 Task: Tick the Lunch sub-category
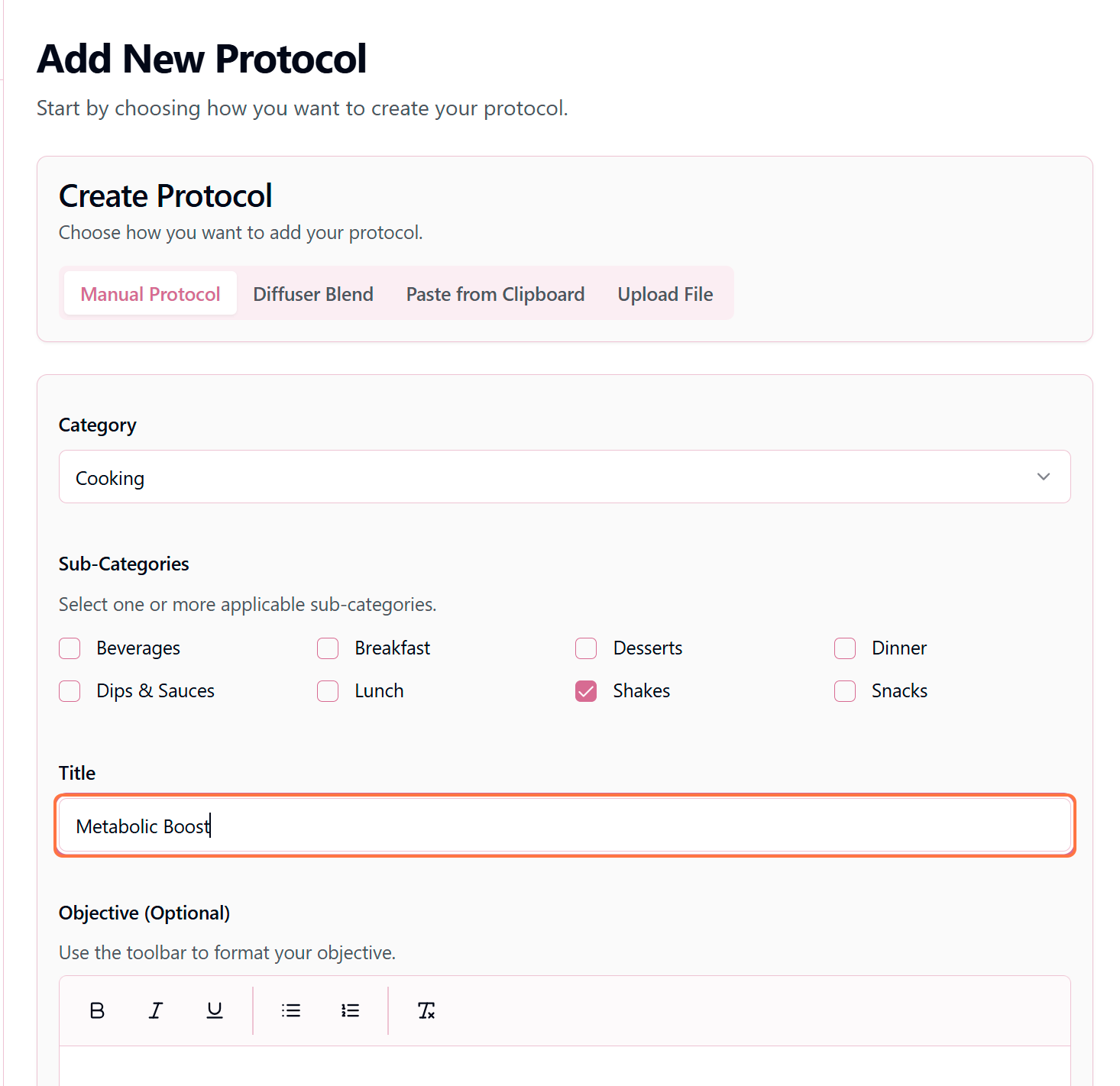click(328, 691)
